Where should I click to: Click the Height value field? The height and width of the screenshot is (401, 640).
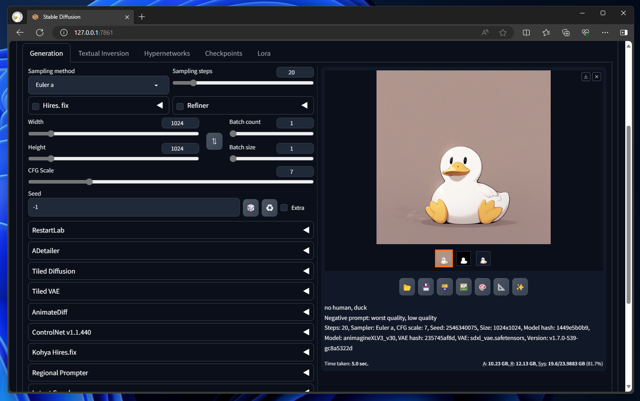pos(180,148)
